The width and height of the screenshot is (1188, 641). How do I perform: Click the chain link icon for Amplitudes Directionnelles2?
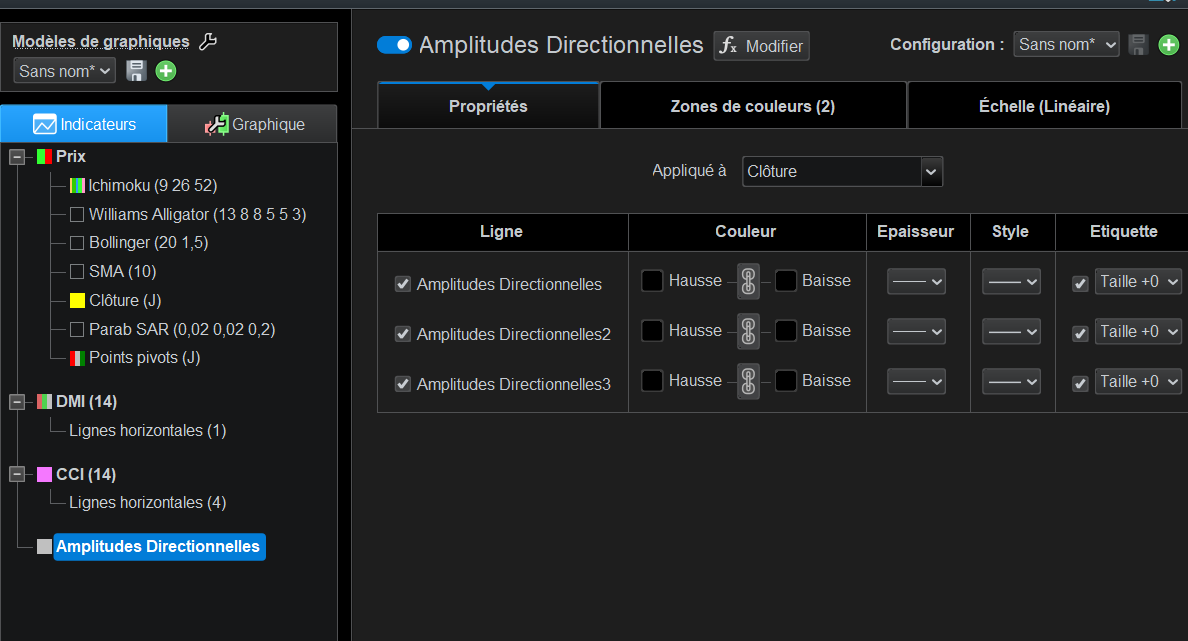(748, 331)
